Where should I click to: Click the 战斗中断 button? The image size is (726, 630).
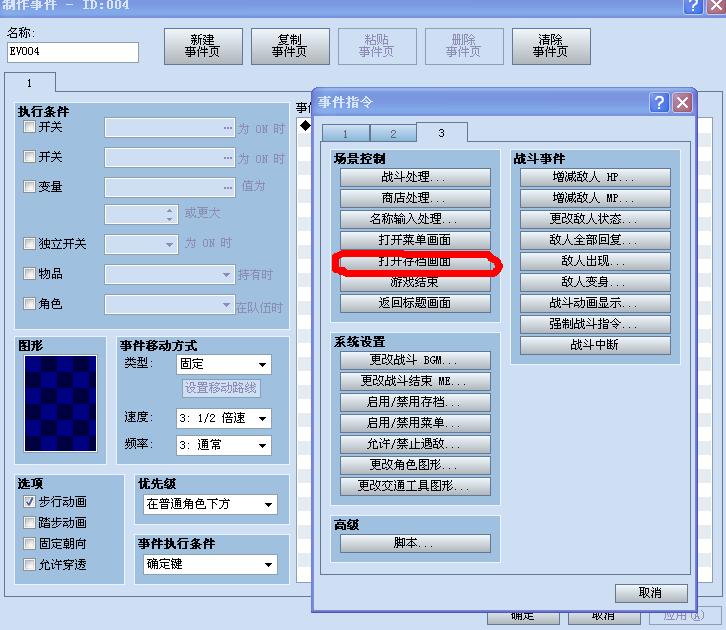[x=595, y=345]
